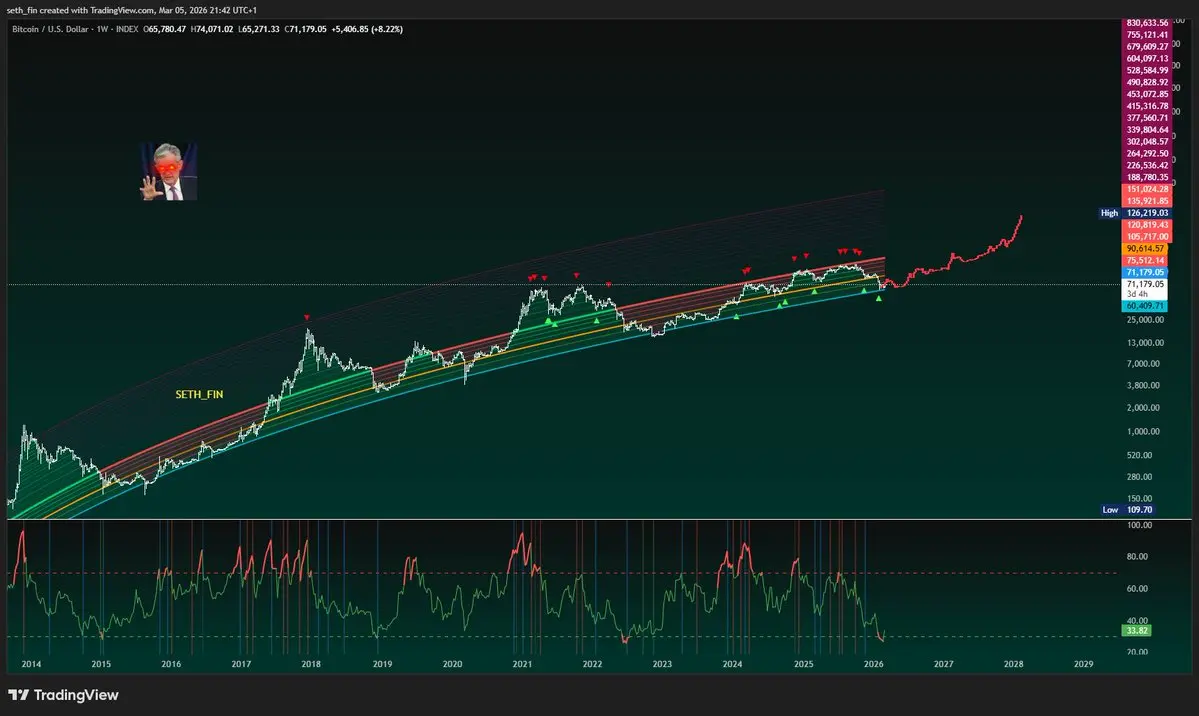Click the 105,717.00 band price label
Screen dimensions: 1199x716
1147,236
